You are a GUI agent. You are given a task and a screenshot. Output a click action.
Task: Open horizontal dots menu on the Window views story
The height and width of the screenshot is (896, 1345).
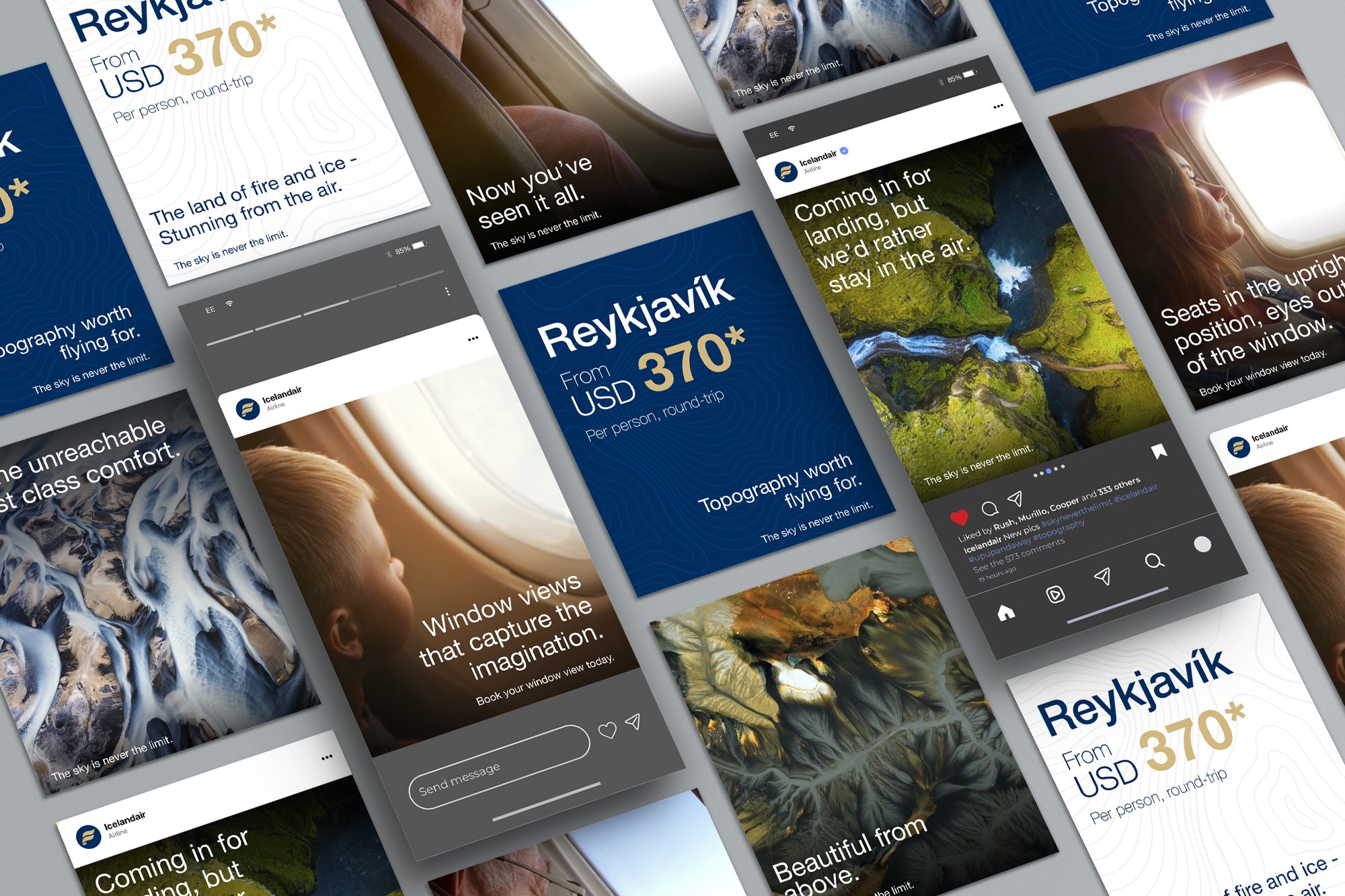tap(473, 338)
